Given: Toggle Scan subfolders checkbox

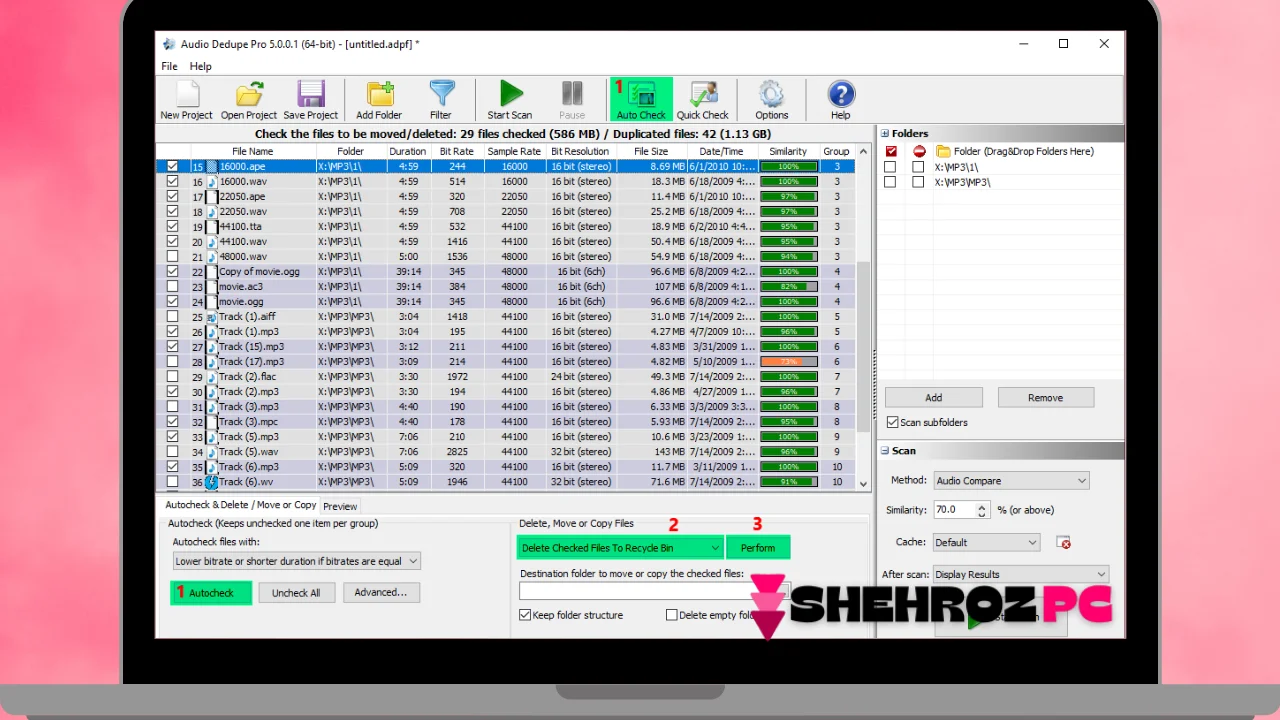Looking at the screenshot, I should point(893,422).
